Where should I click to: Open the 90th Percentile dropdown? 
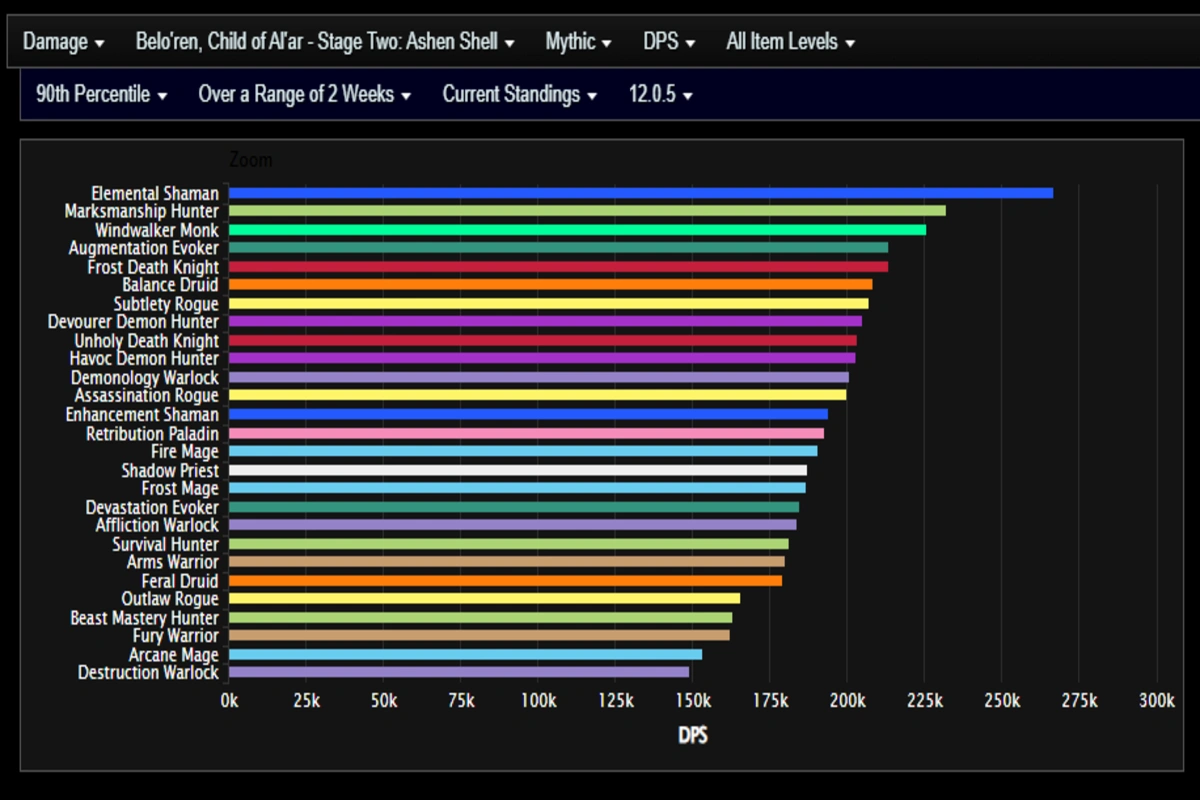tap(102, 95)
